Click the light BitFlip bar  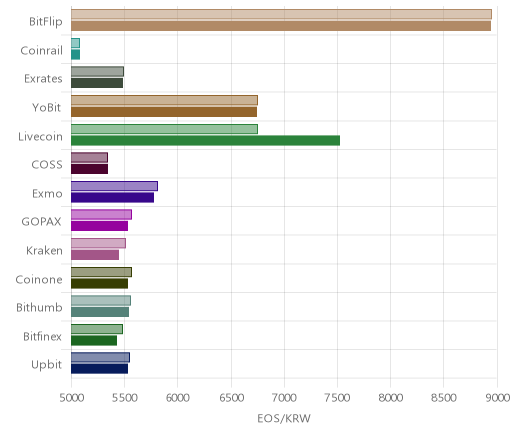click(281, 15)
